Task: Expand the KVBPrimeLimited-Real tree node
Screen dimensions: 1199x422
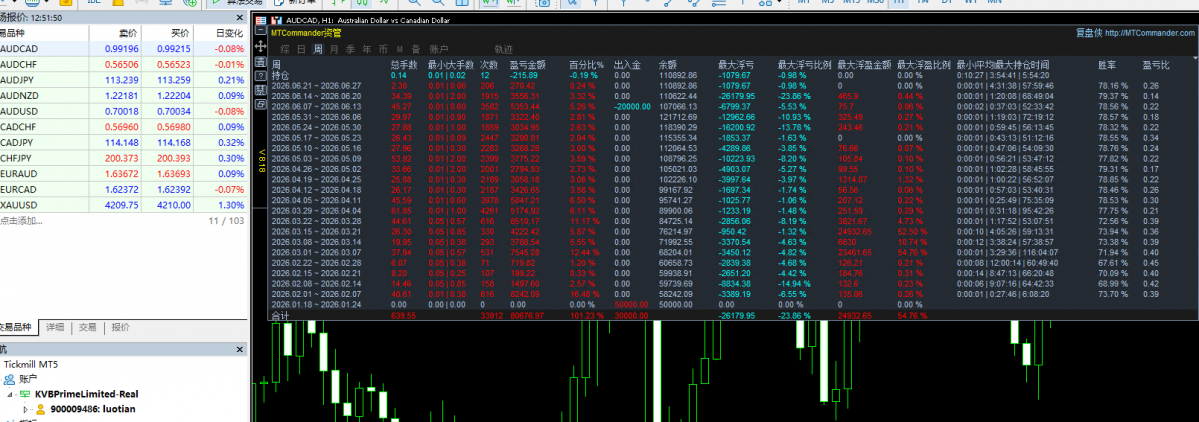Action: click(10, 394)
